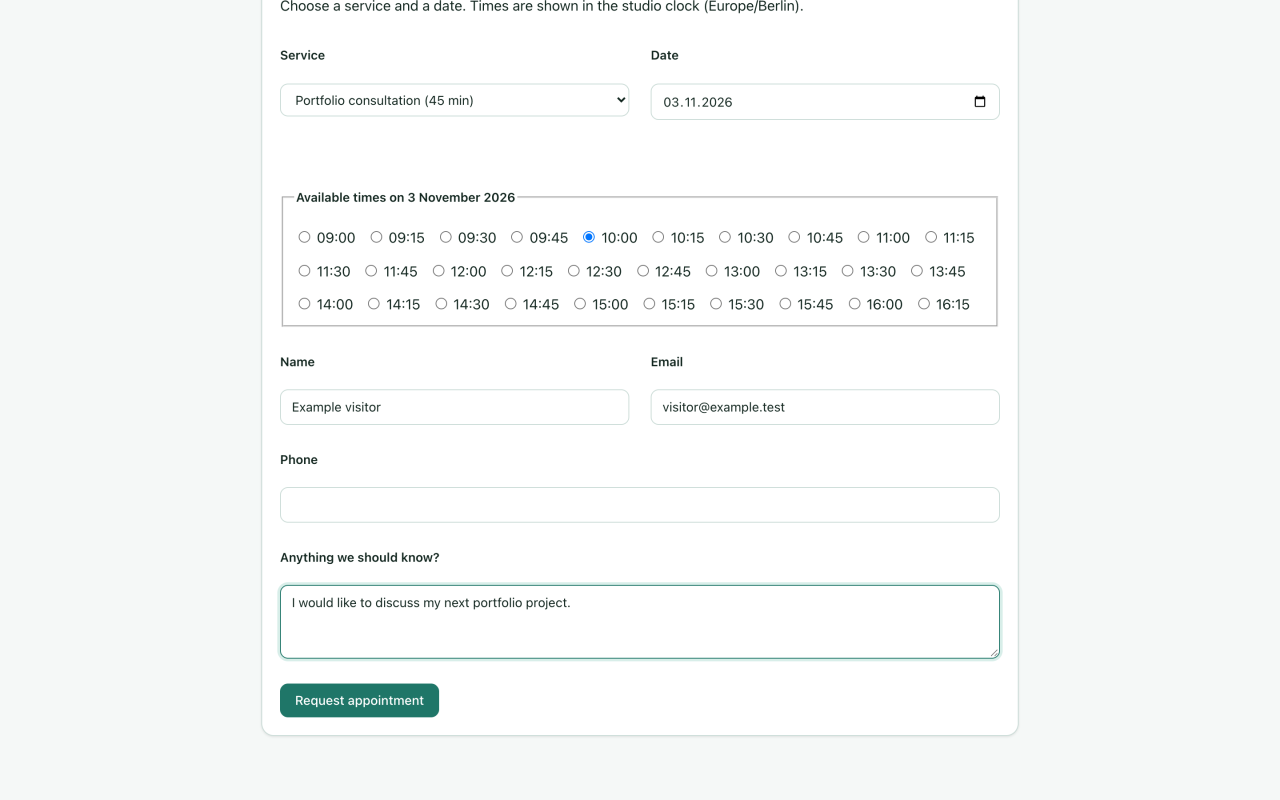Pick the 10:45 radio button
This screenshot has height=800, width=1280.
coord(794,237)
